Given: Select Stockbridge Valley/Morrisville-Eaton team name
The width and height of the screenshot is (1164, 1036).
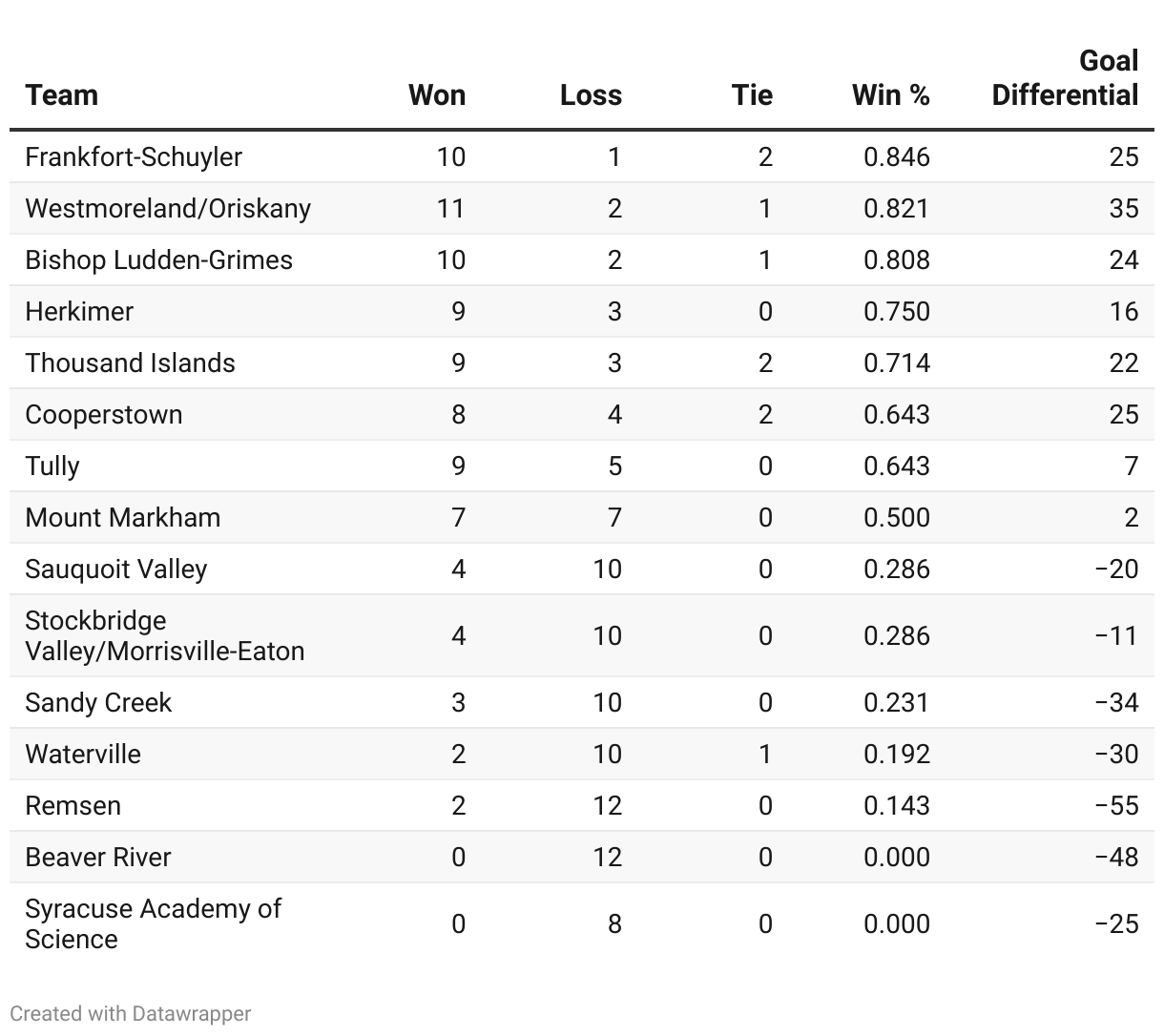Looking at the screenshot, I should coord(165,636).
